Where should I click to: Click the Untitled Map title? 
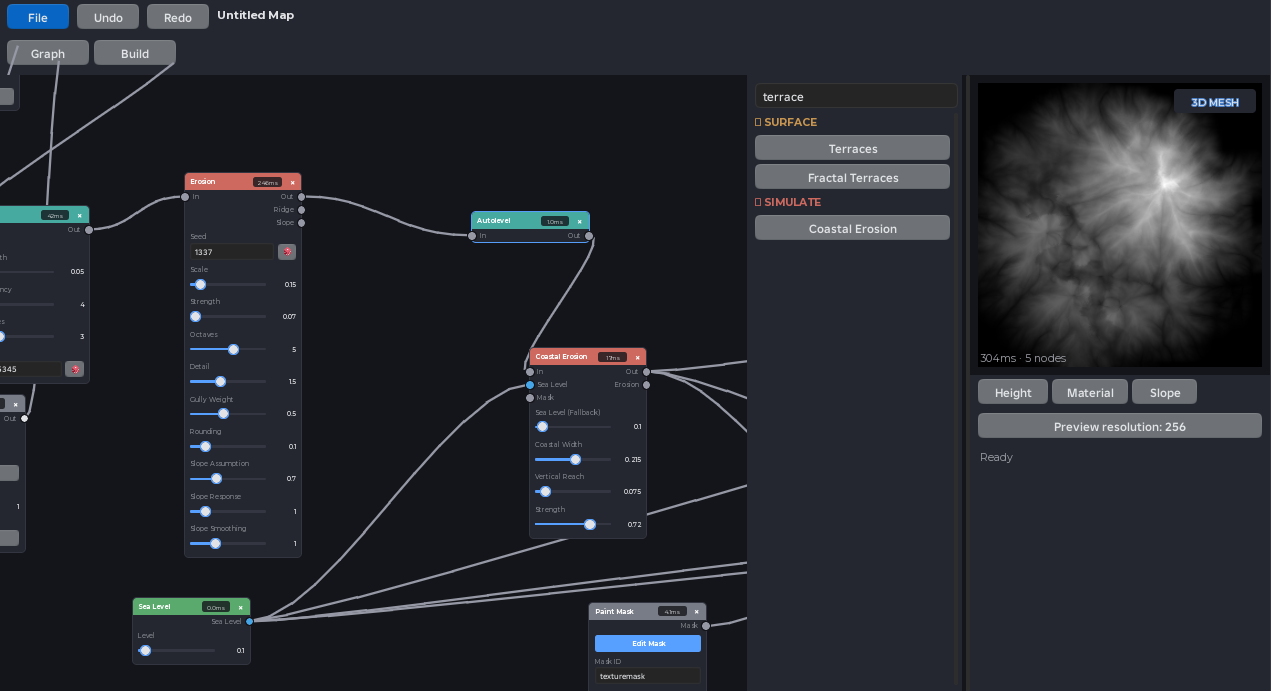pos(255,16)
